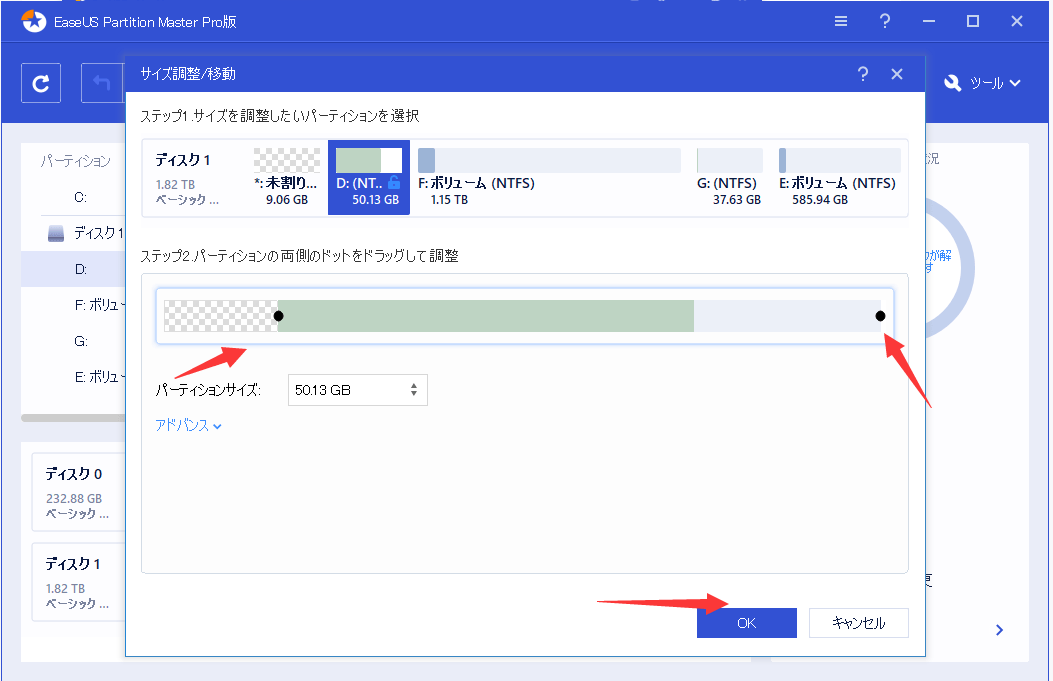Click OK to confirm the resize
Image resolution: width=1053 pixels, height=681 pixels.
click(x=746, y=622)
